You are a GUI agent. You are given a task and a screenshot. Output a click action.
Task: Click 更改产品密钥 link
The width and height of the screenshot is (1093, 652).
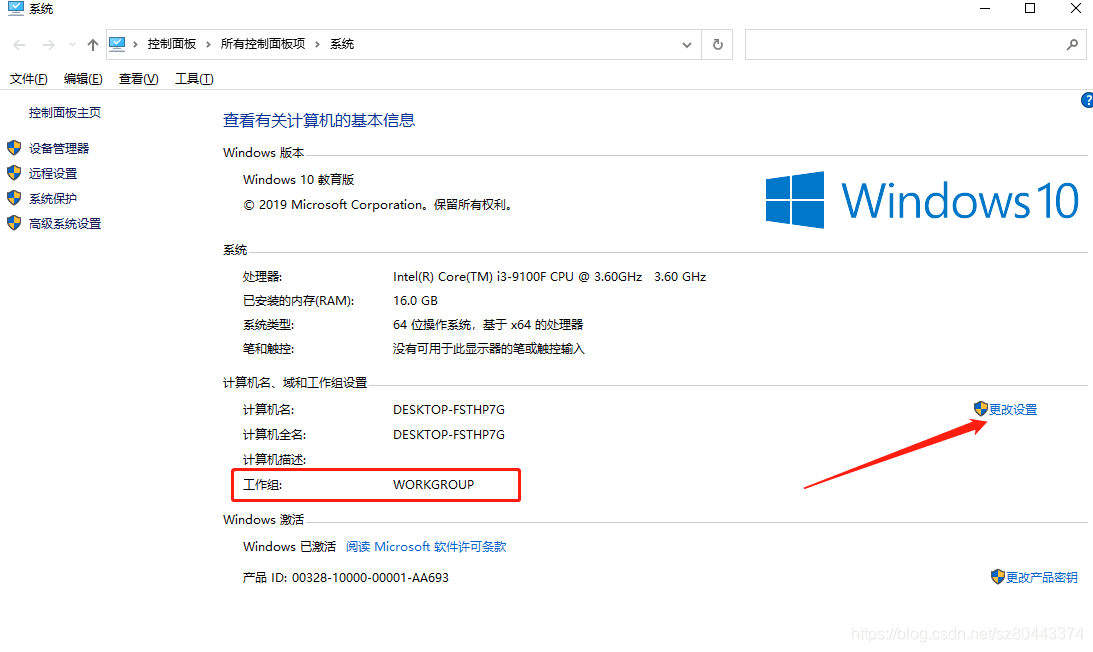(x=1041, y=577)
